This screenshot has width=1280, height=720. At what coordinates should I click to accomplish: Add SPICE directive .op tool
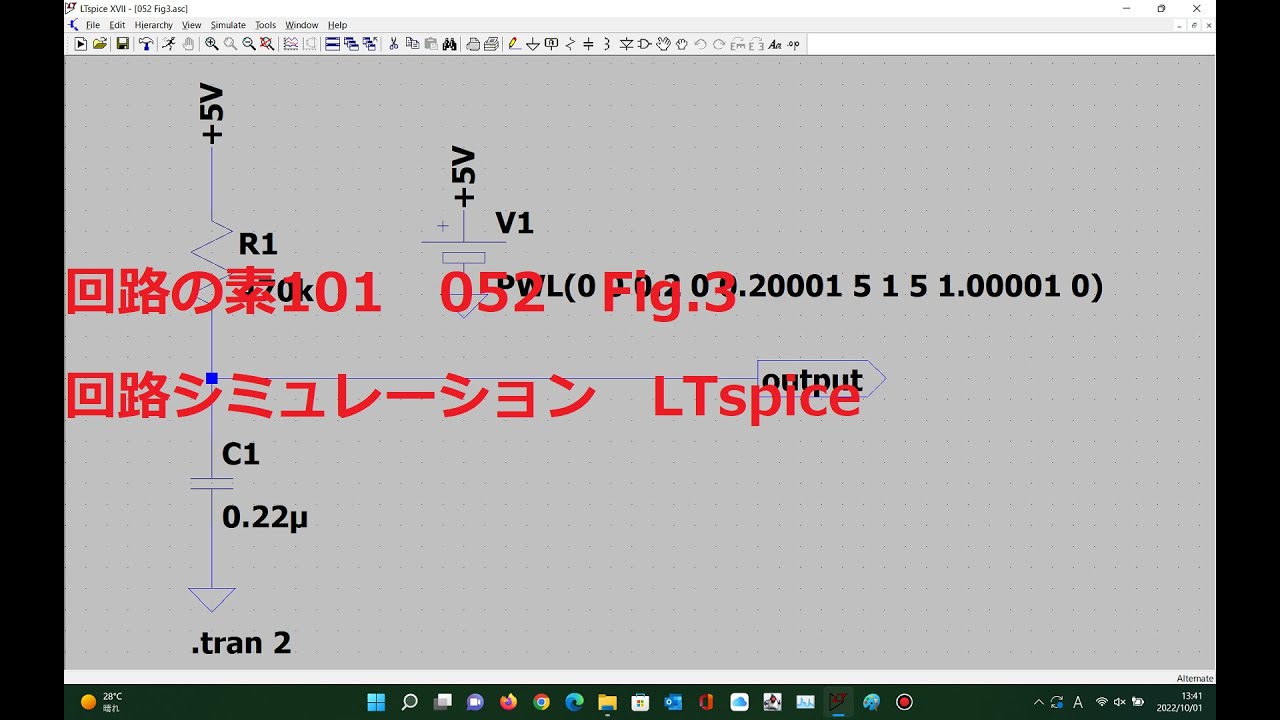[793, 44]
